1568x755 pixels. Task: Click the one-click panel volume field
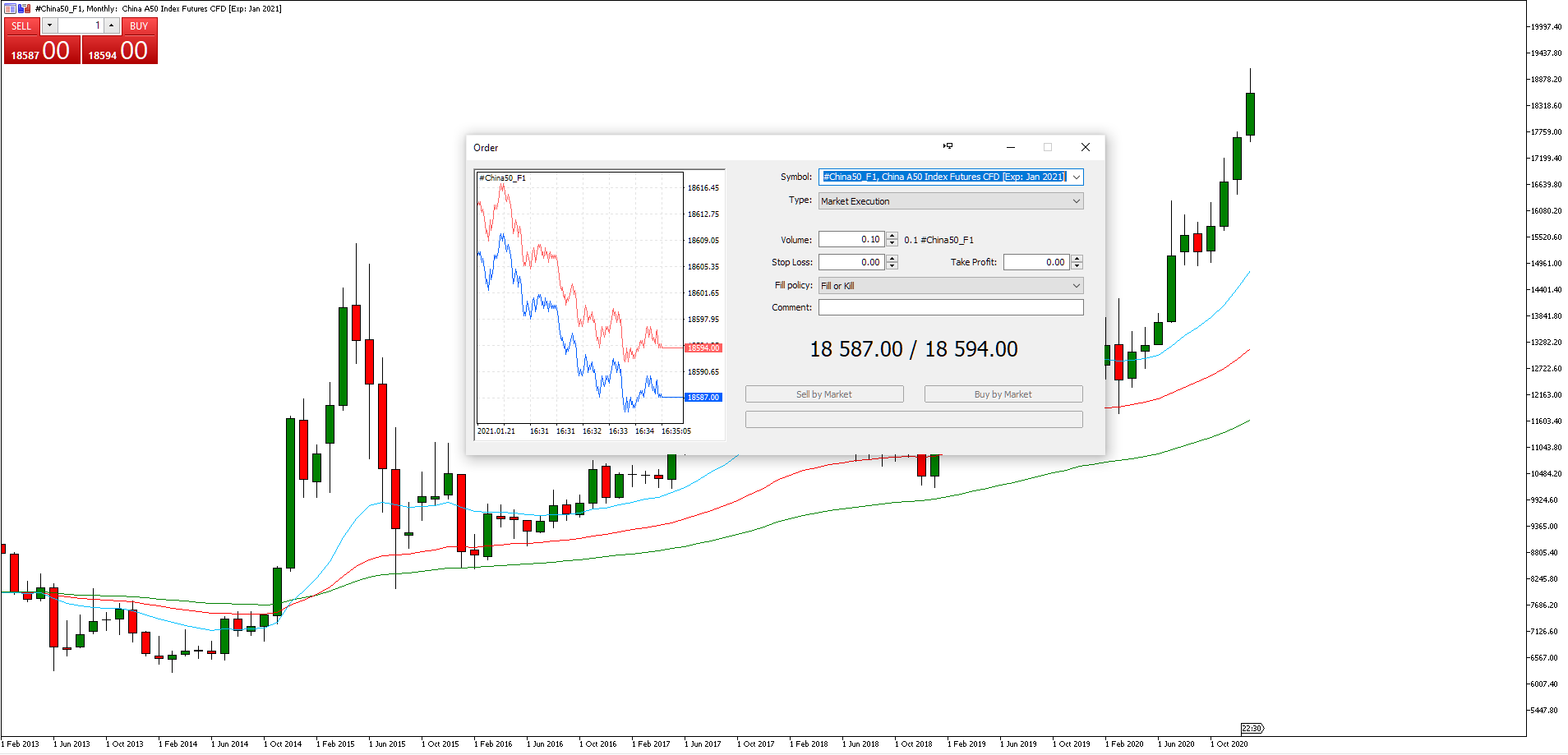[x=80, y=25]
